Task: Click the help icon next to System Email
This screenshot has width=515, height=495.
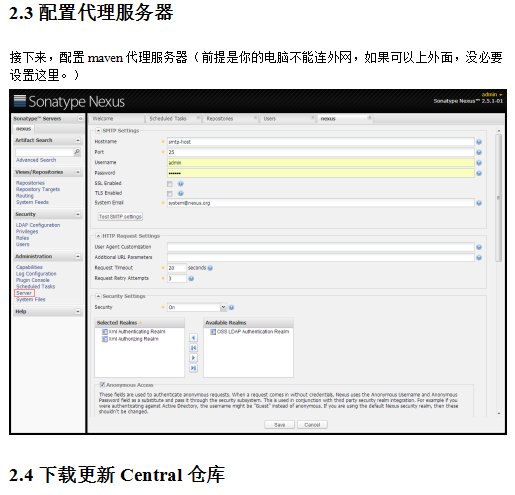Action: (x=479, y=203)
